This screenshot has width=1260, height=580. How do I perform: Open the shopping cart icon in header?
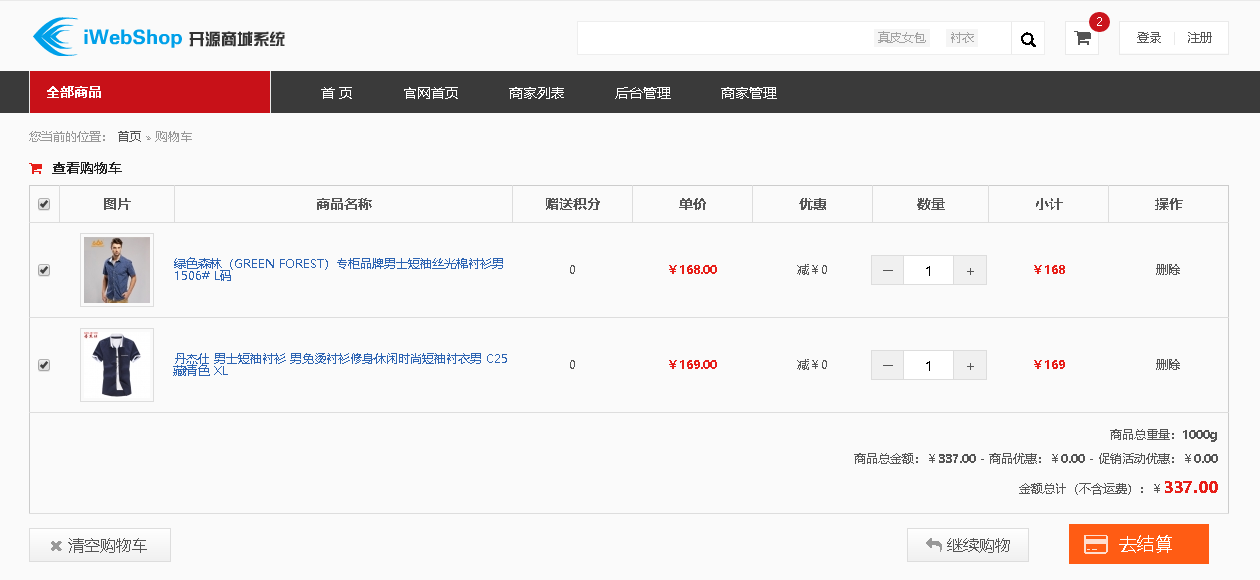[x=1082, y=38]
